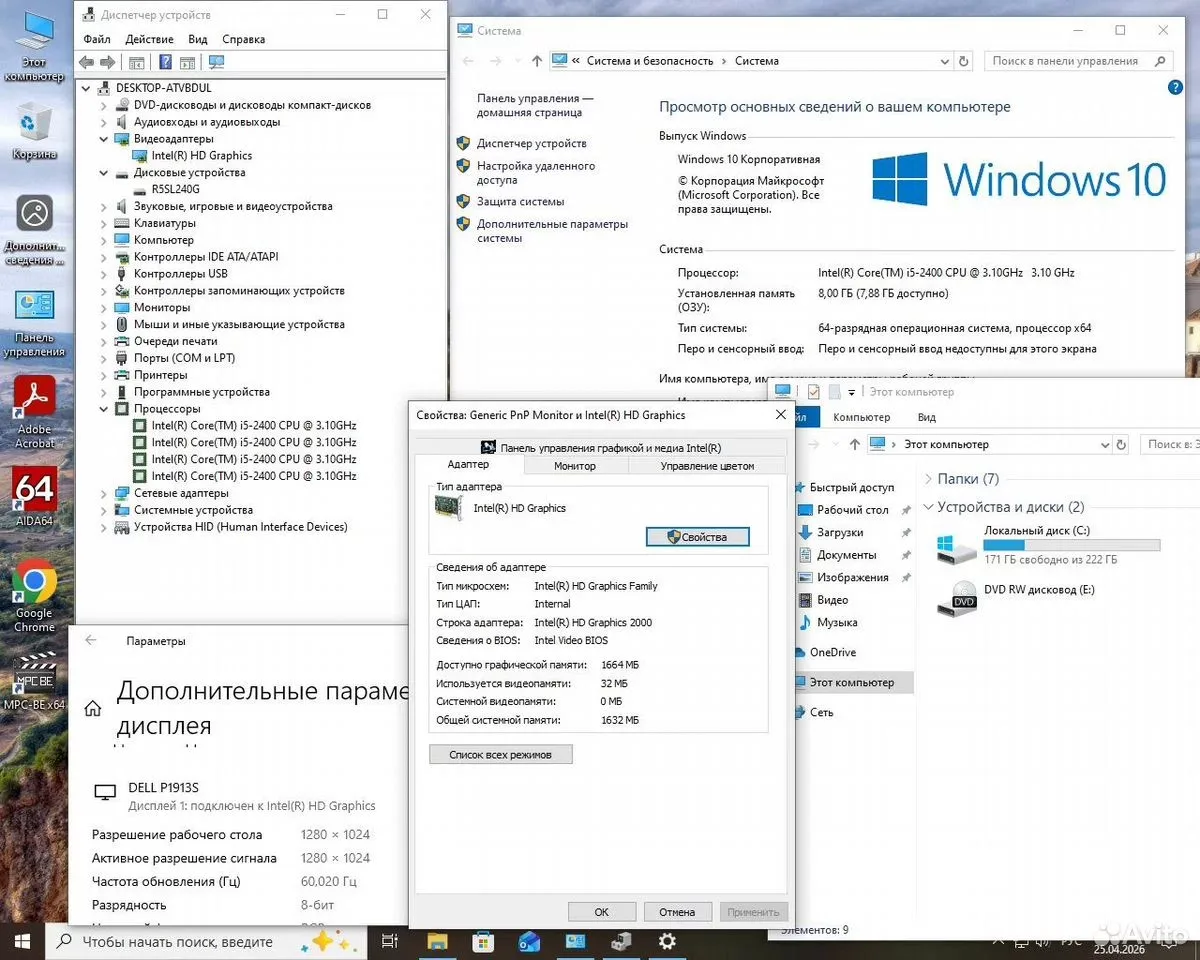Click the Свойства button in adapter dialog
Image resolution: width=1200 pixels, height=960 pixels.
point(698,537)
